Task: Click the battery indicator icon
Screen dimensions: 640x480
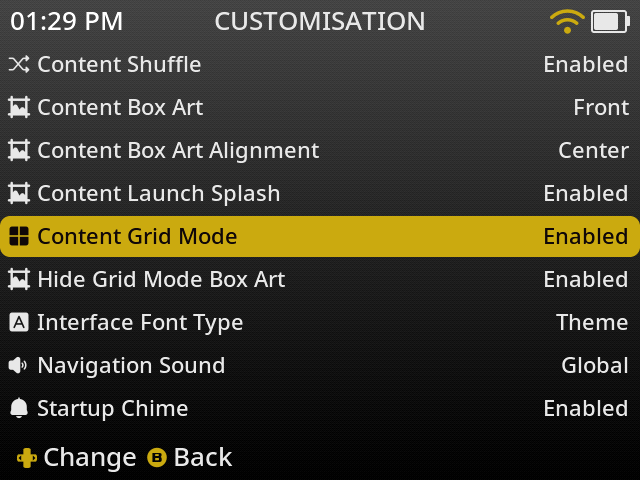Action: [608, 21]
